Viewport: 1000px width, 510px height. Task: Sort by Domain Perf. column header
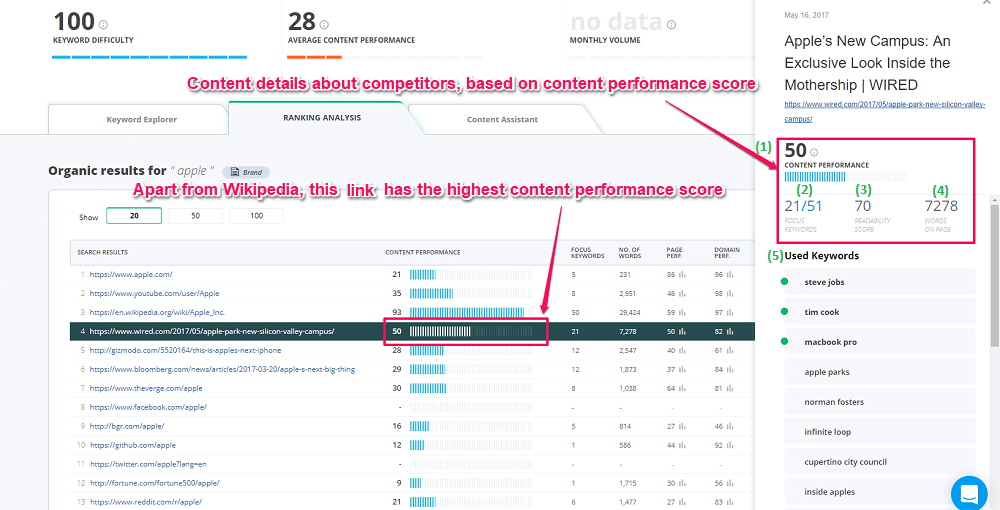(x=727, y=252)
